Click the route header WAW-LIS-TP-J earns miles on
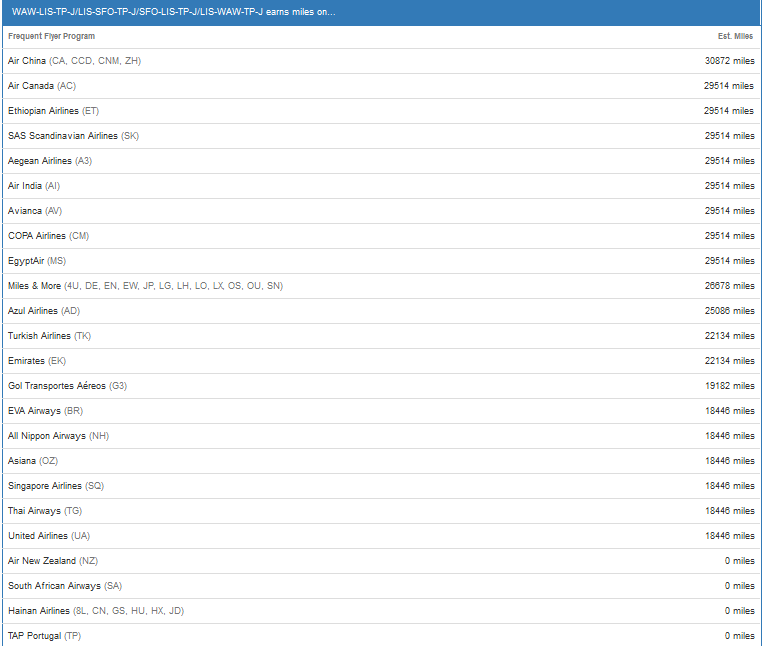This screenshot has width=762, height=646. [x=173, y=12]
